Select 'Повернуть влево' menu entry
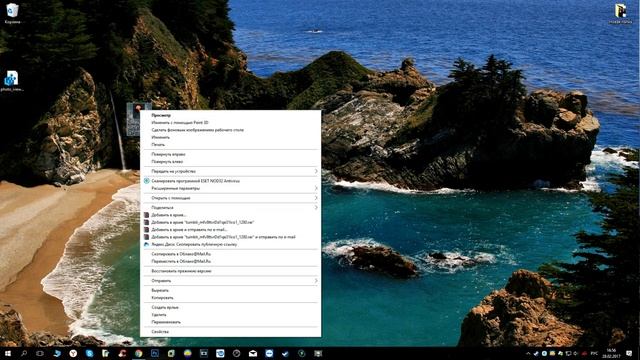This screenshot has width=640, height=360. click(x=167, y=162)
